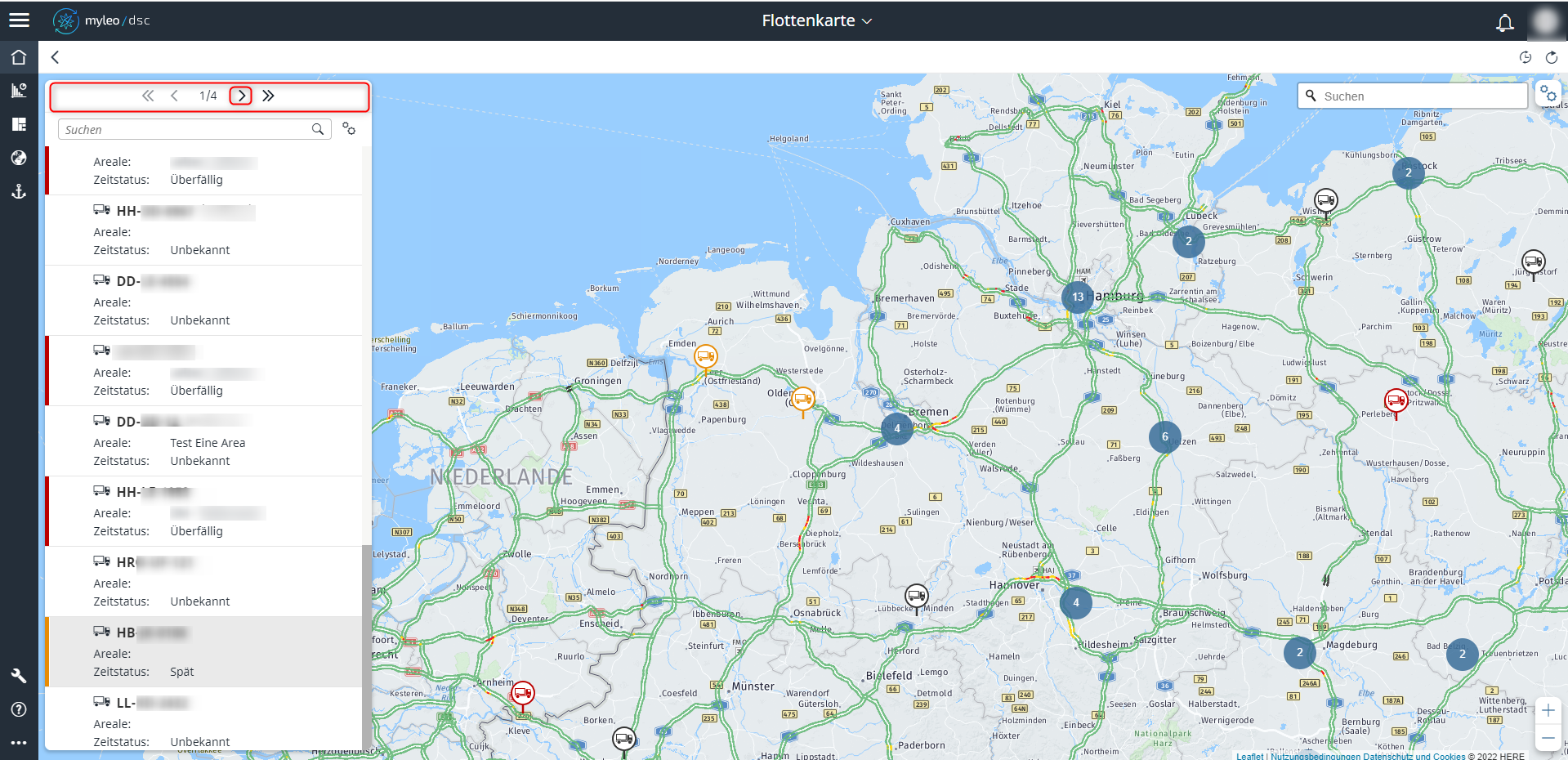Screen dimensions: 1568x760
Task: Click cluster marker 2 near Rostock
Action: pyautogui.click(x=1409, y=172)
